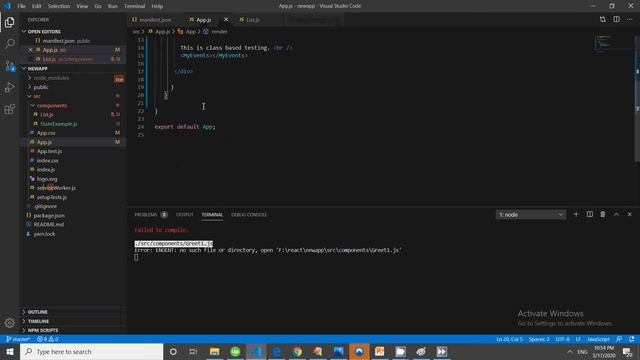Viewport: 640px width, 360px height.
Task: Click master branch indicator in status bar
Action: coord(18,339)
